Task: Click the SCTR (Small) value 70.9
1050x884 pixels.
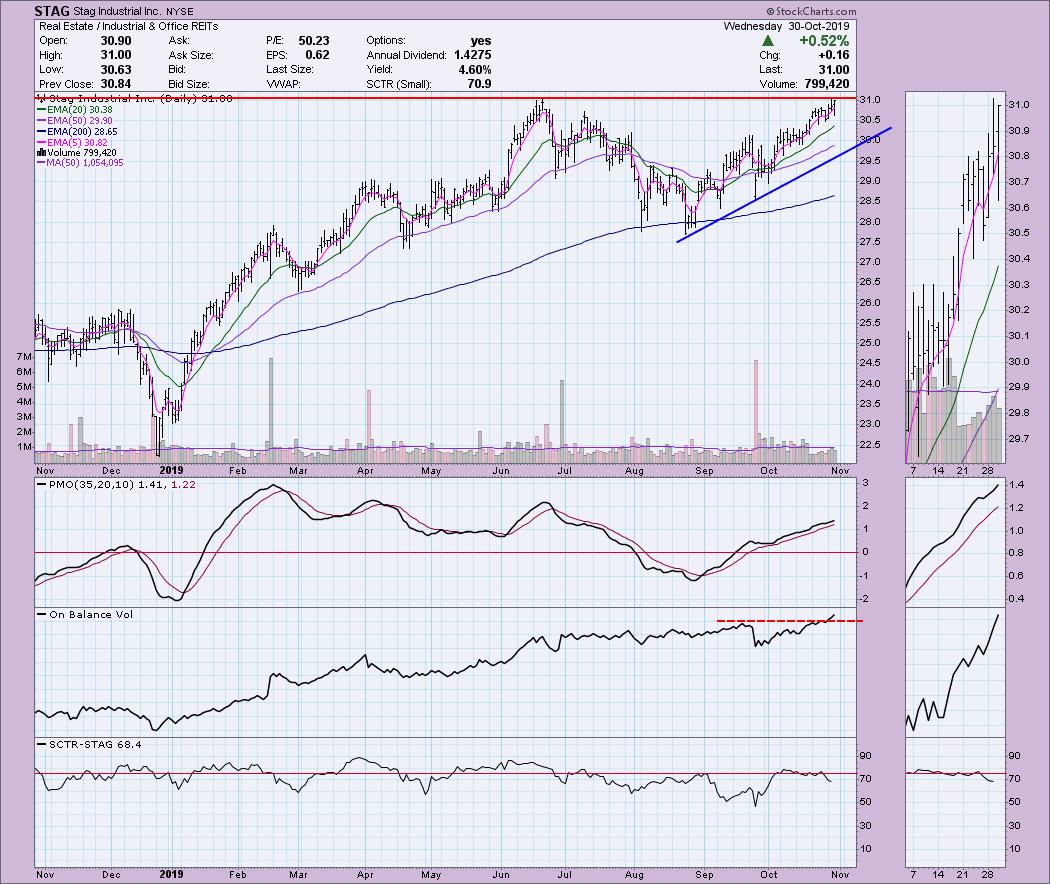Action: tap(479, 84)
